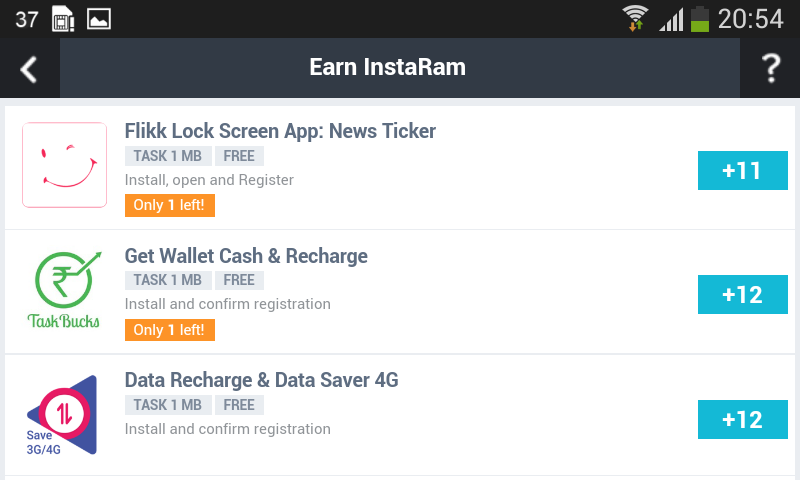The image size is (800, 480).
Task: Tap the mobile signal strength icon
Action: pos(670,19)
